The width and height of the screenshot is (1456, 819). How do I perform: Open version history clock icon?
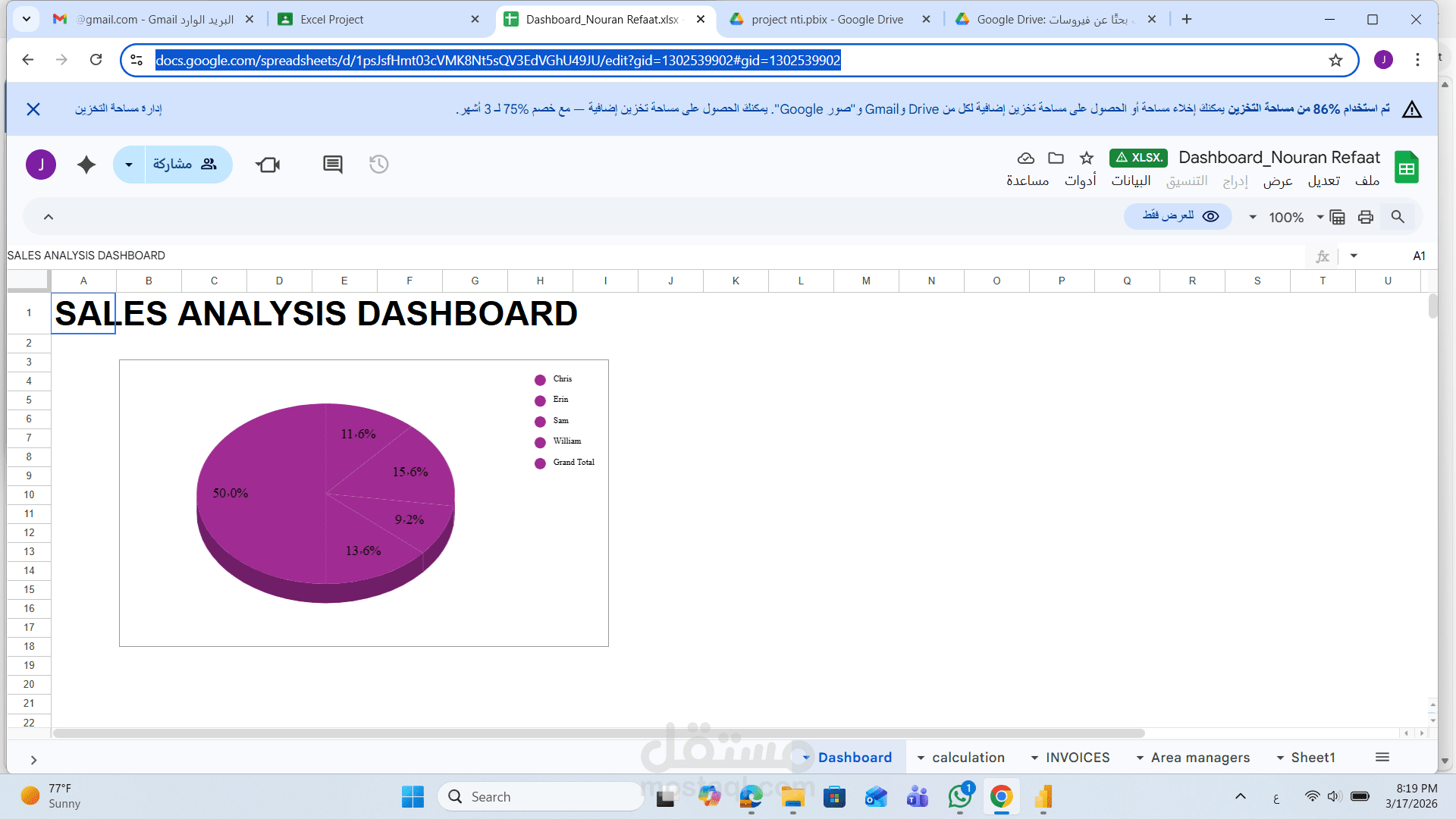point(378,165)
